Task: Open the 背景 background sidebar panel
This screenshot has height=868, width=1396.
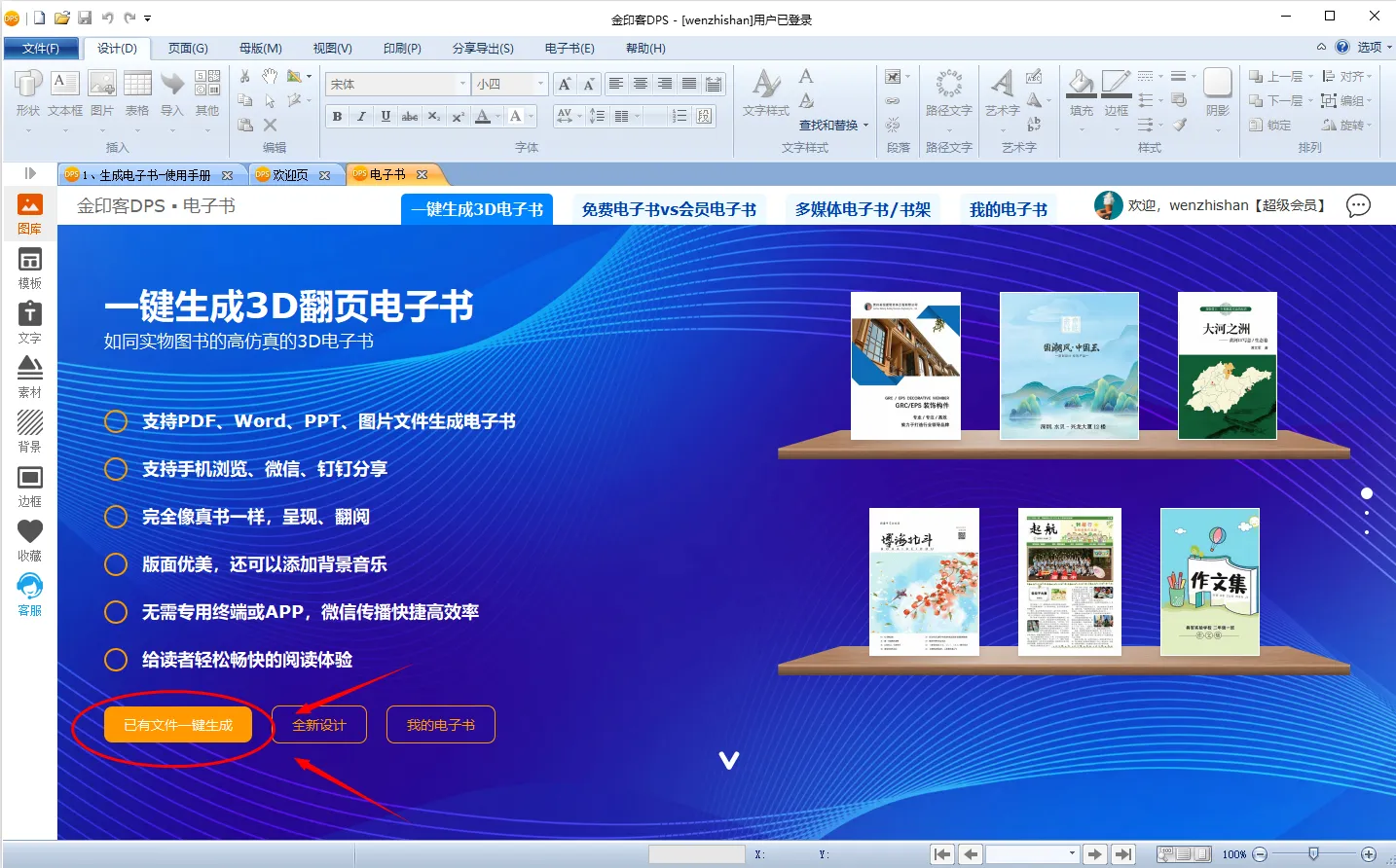Action: [29, 431]
